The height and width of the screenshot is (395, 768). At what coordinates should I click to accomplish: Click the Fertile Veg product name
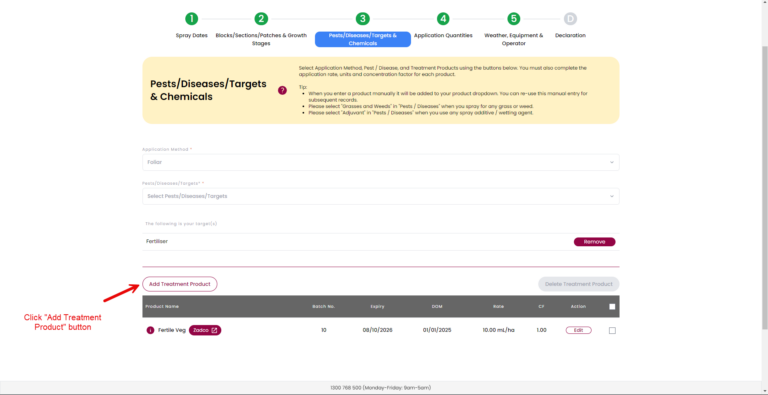[172, 330]
